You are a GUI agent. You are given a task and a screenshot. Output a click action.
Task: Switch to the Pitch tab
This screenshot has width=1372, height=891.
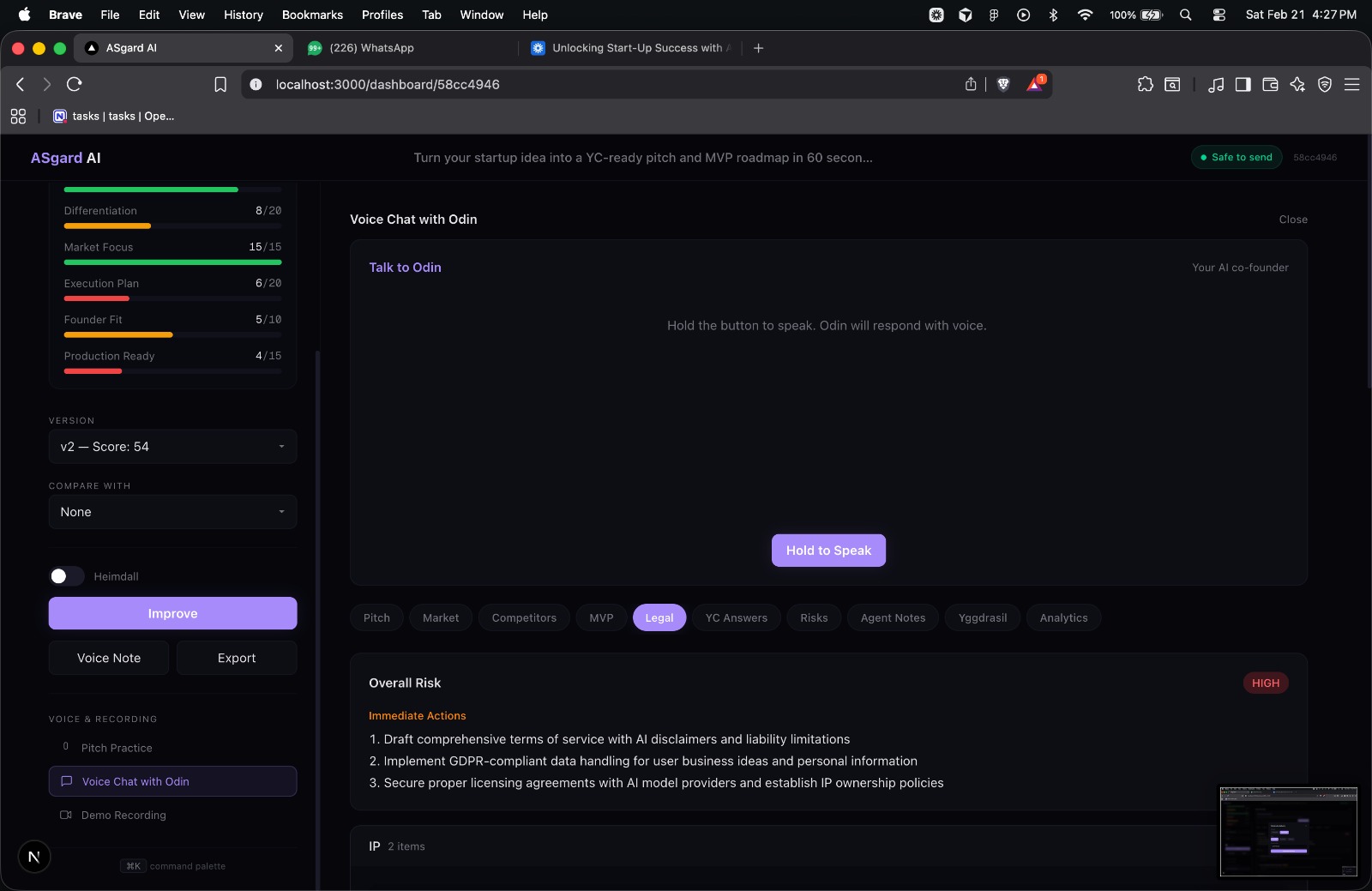pyautogui.click(x=376, y=617)
